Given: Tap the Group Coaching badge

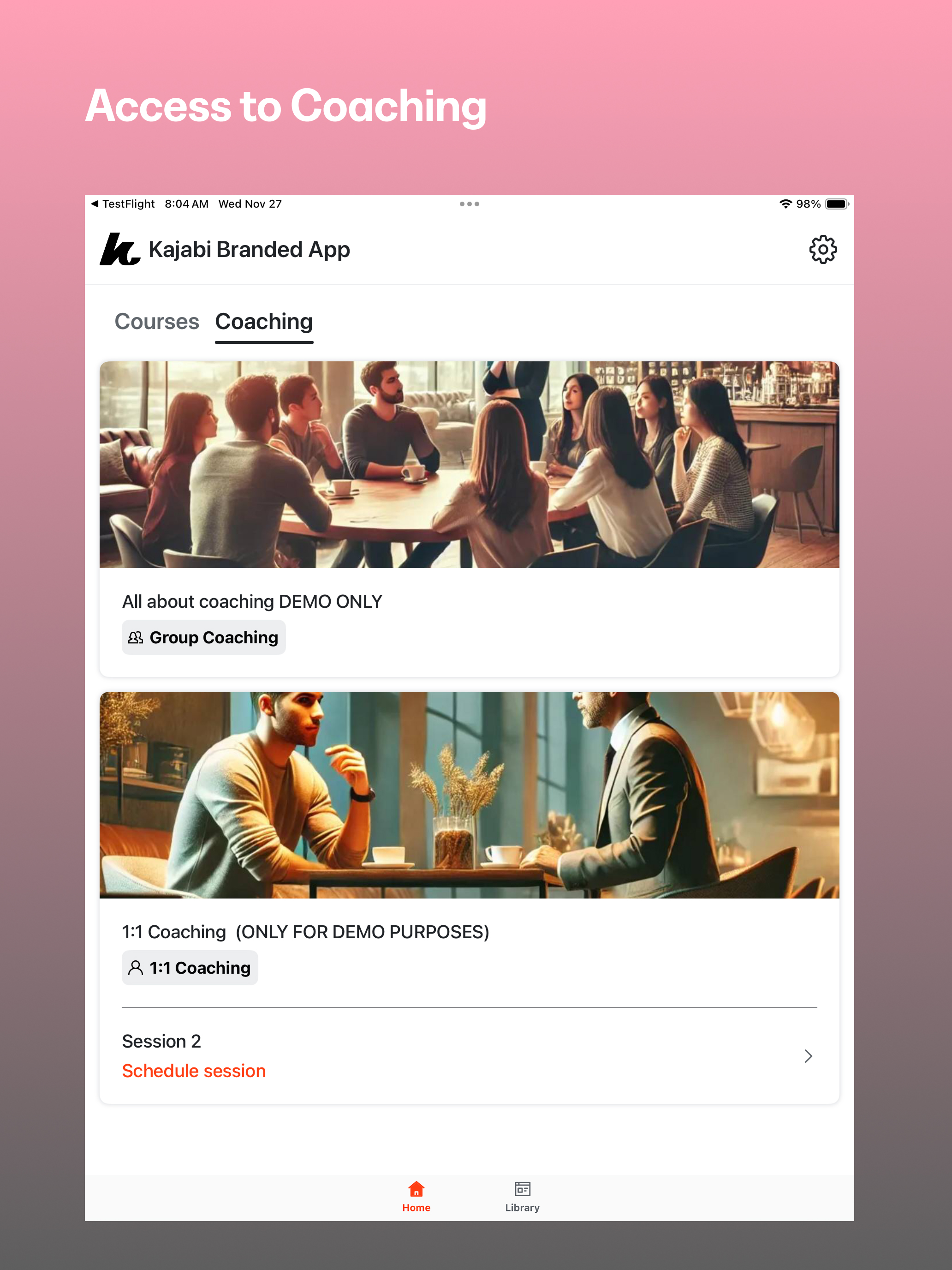Looking at the screenshot, I should point(204,637).
